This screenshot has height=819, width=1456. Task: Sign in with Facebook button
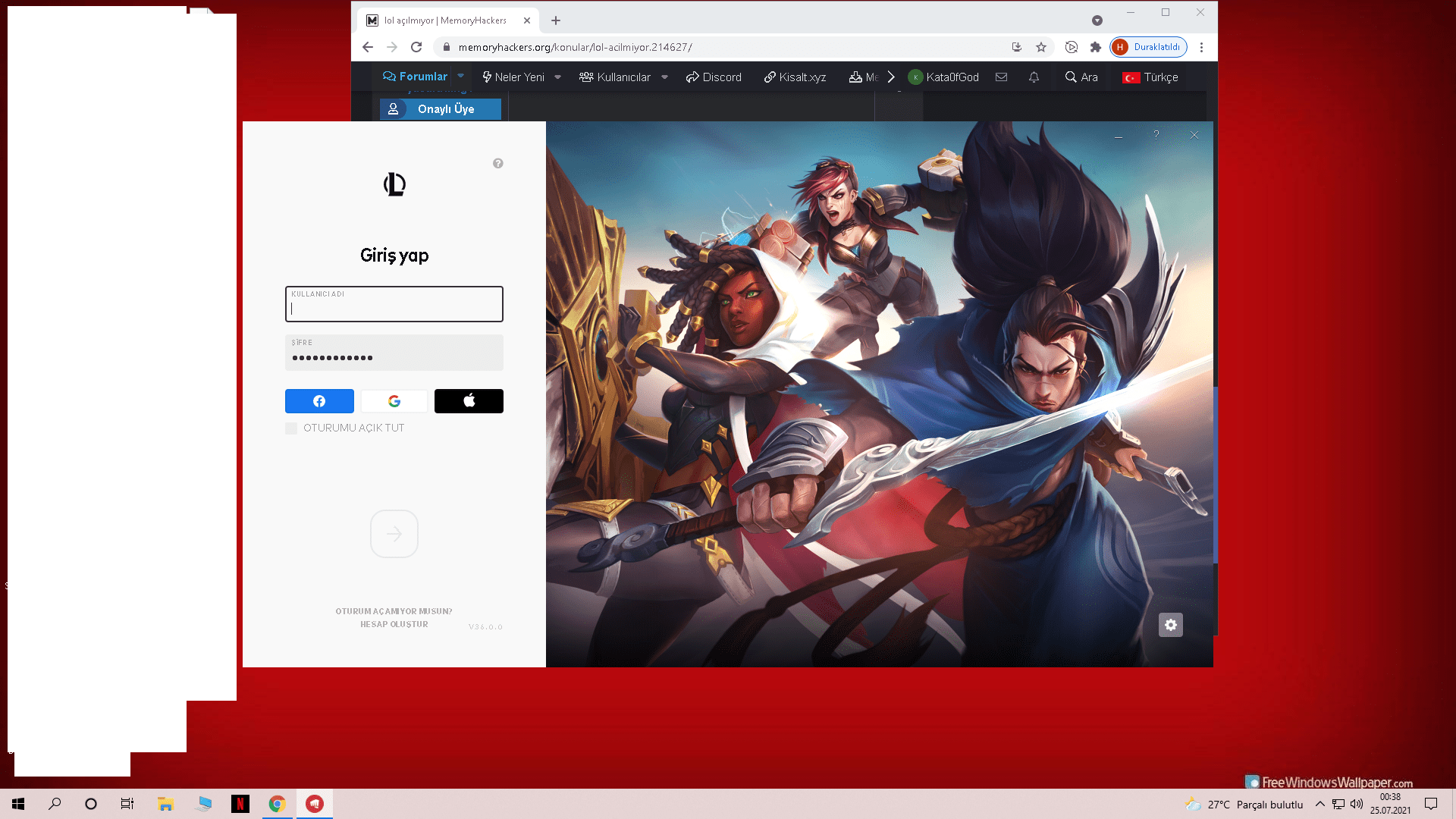tap(319, 401)
